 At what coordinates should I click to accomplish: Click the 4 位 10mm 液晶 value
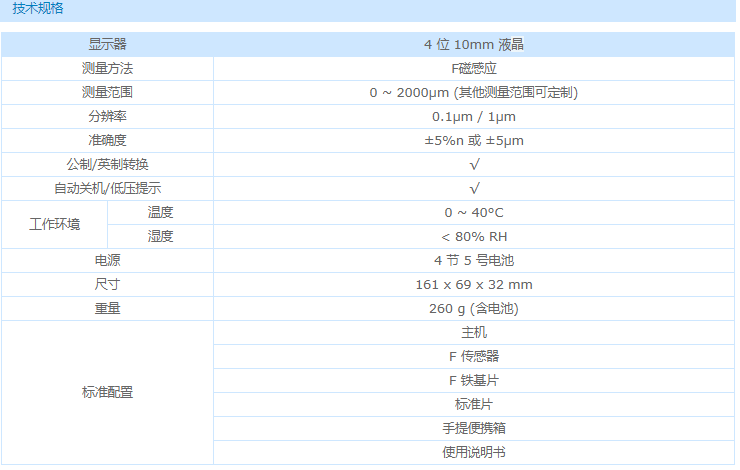point(474,44)
